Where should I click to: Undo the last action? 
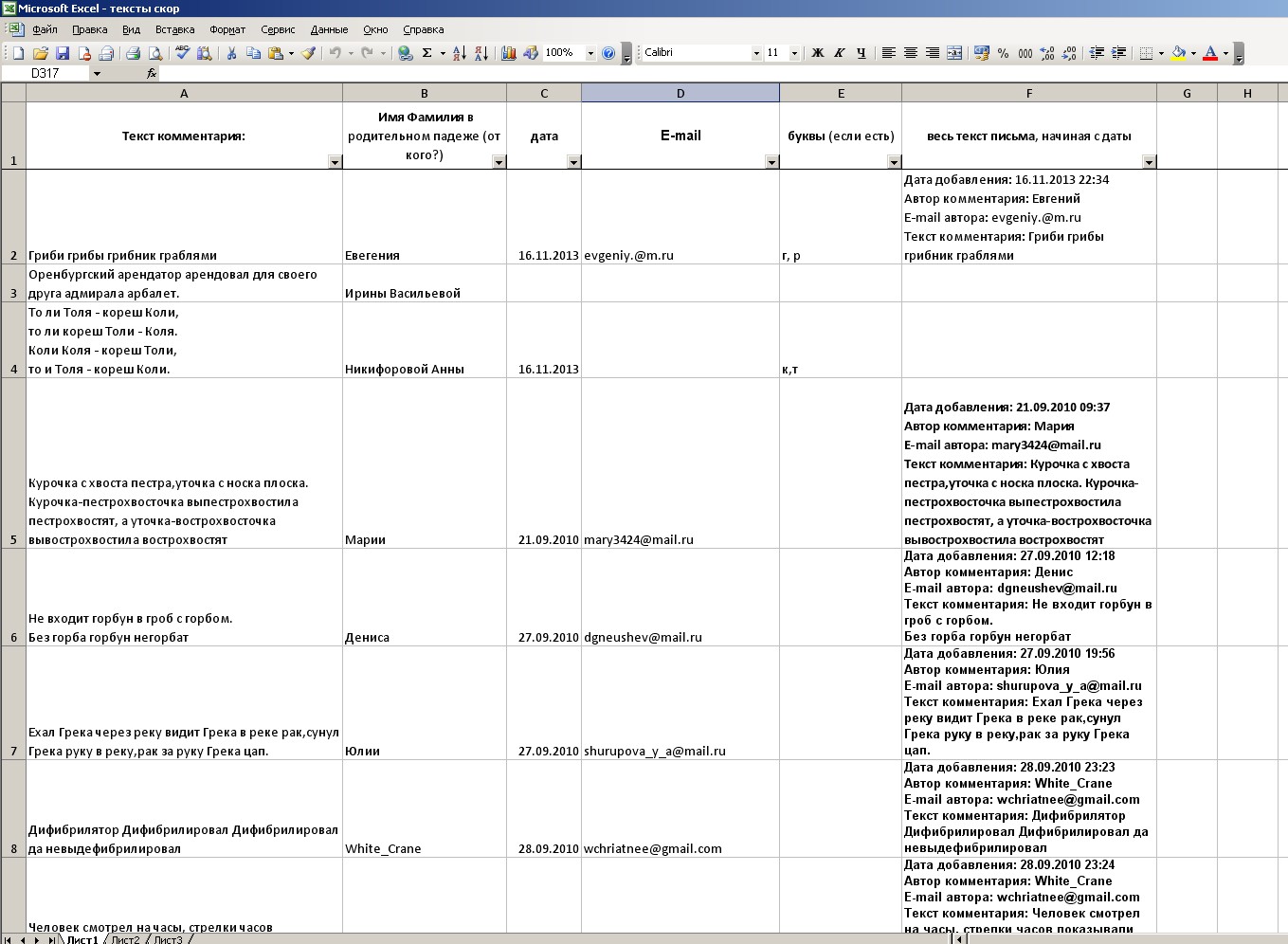click(x=335, y=53)
